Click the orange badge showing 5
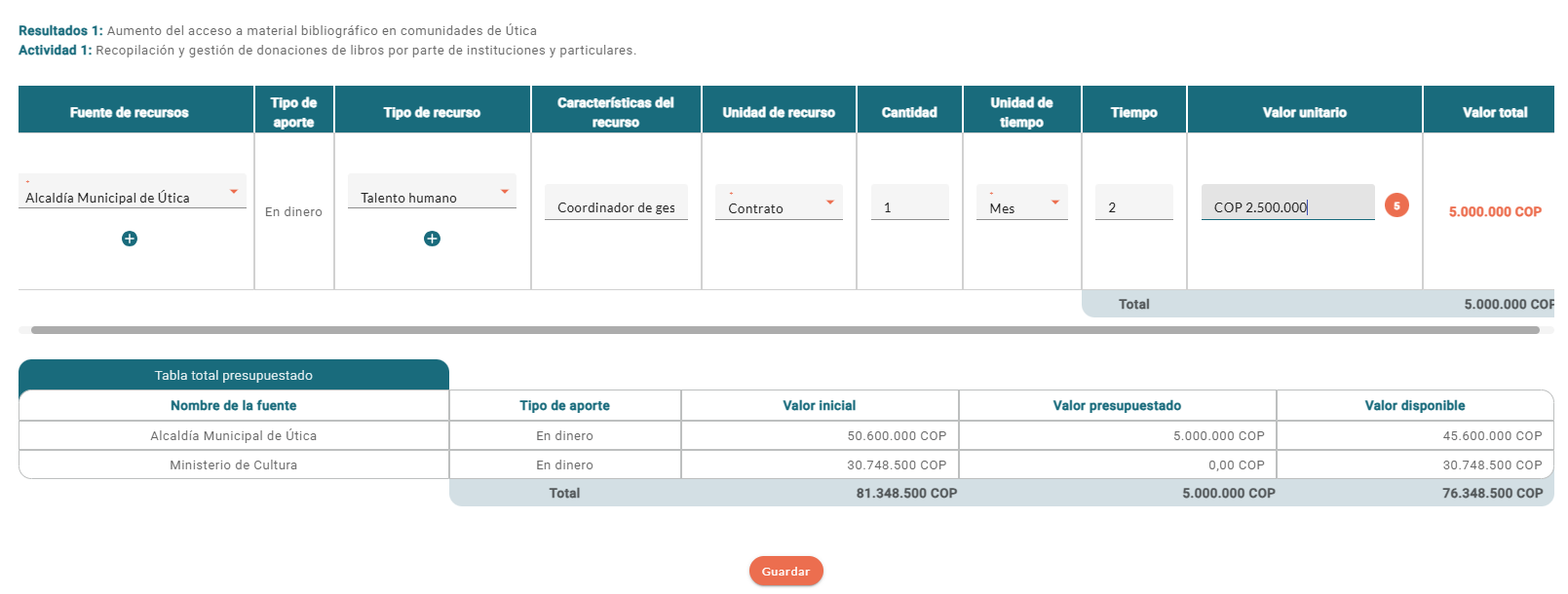 (x=1396, y=205)
